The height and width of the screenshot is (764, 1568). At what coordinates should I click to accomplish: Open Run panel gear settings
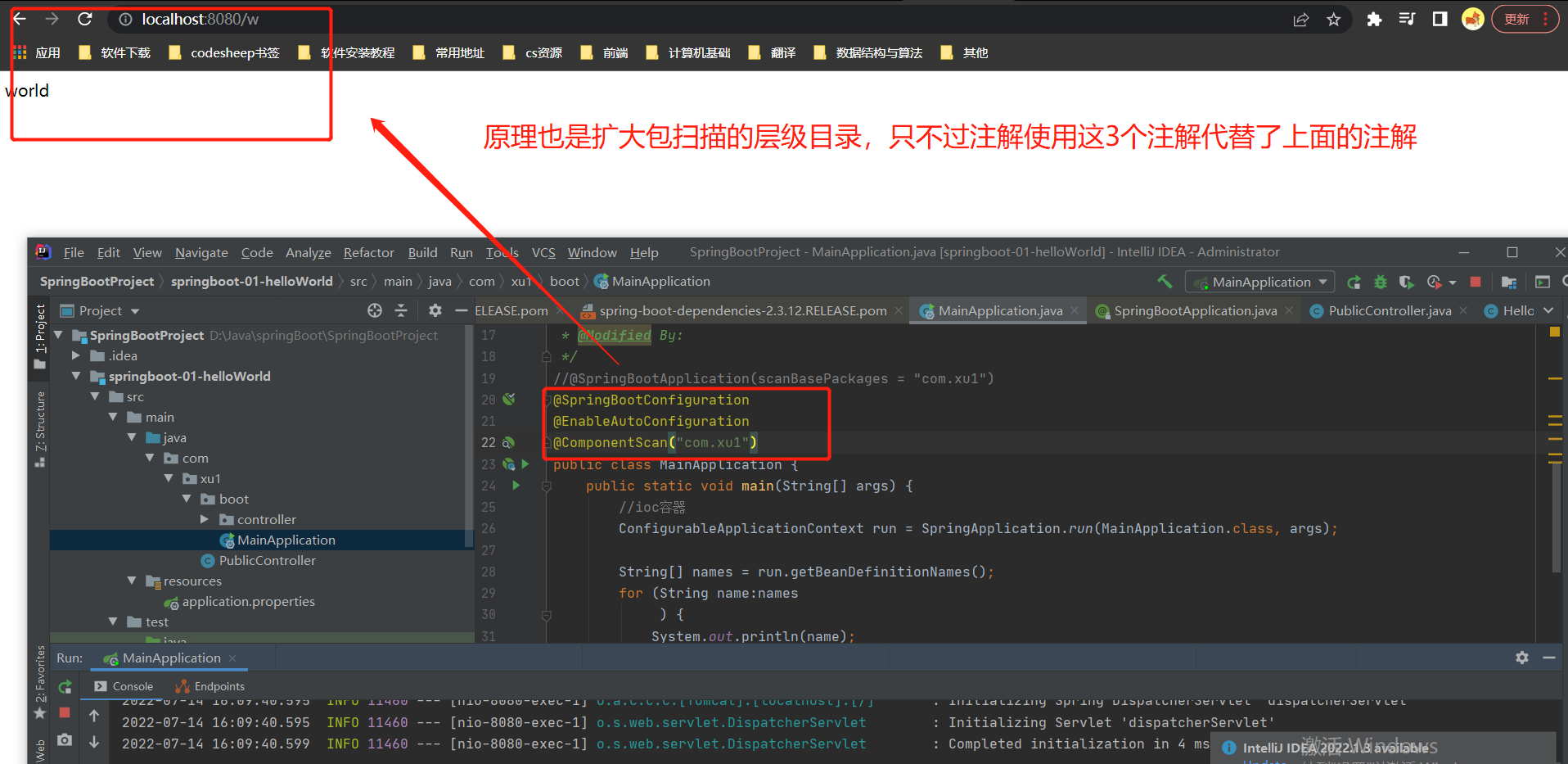(1522, 658)
